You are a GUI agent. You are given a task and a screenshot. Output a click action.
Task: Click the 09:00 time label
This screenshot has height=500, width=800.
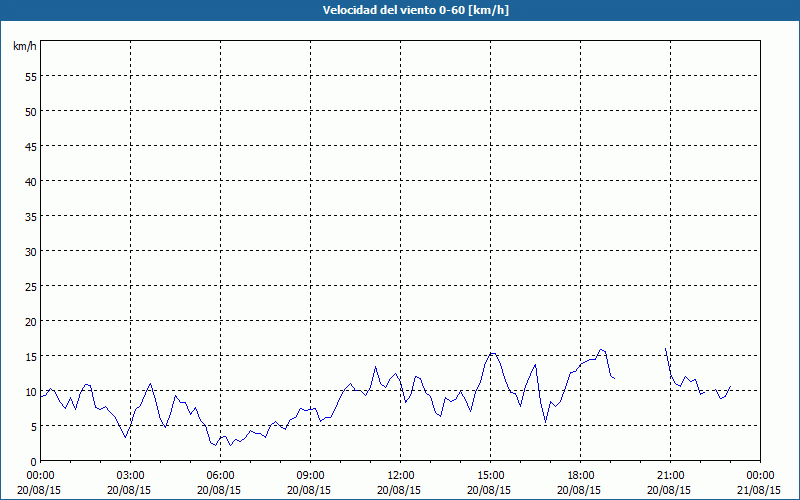[310, 476]
